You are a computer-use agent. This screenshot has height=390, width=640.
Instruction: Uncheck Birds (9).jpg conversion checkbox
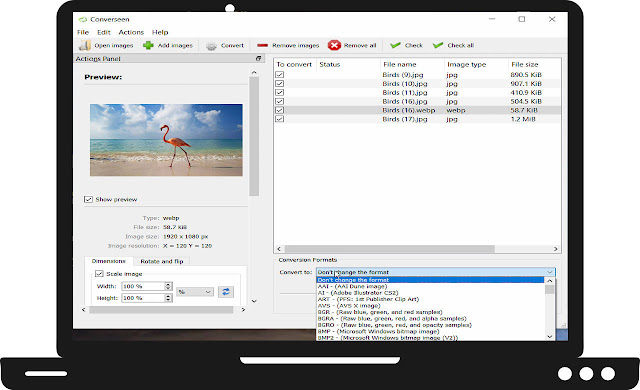point(280,75)
